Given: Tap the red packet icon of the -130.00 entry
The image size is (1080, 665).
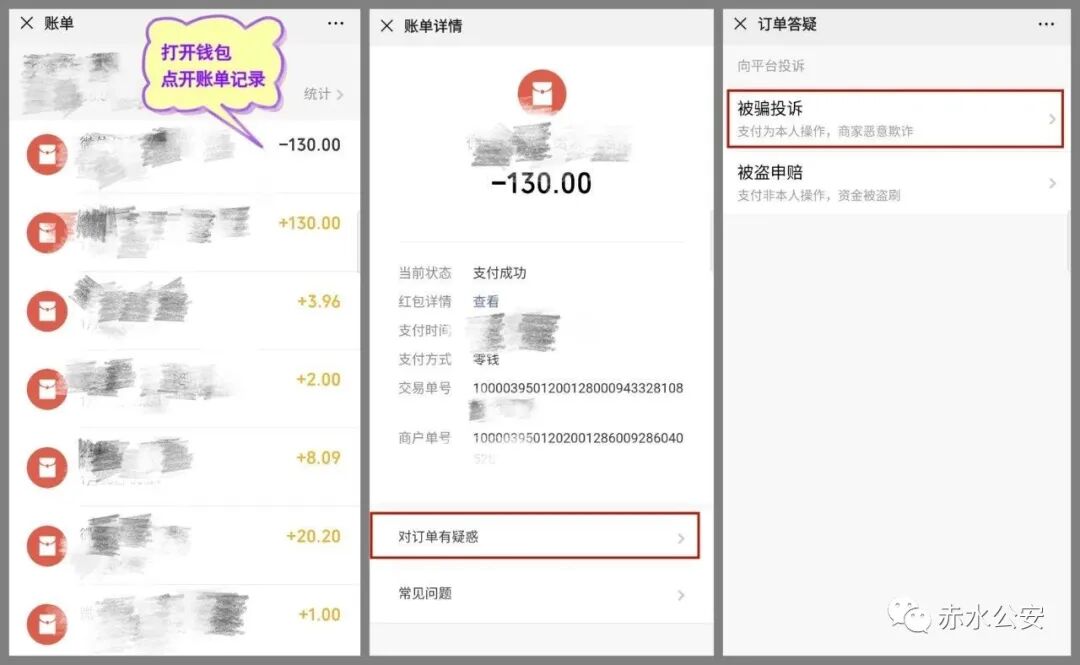Looking at the screenshot, I should [x=47, y=154].
